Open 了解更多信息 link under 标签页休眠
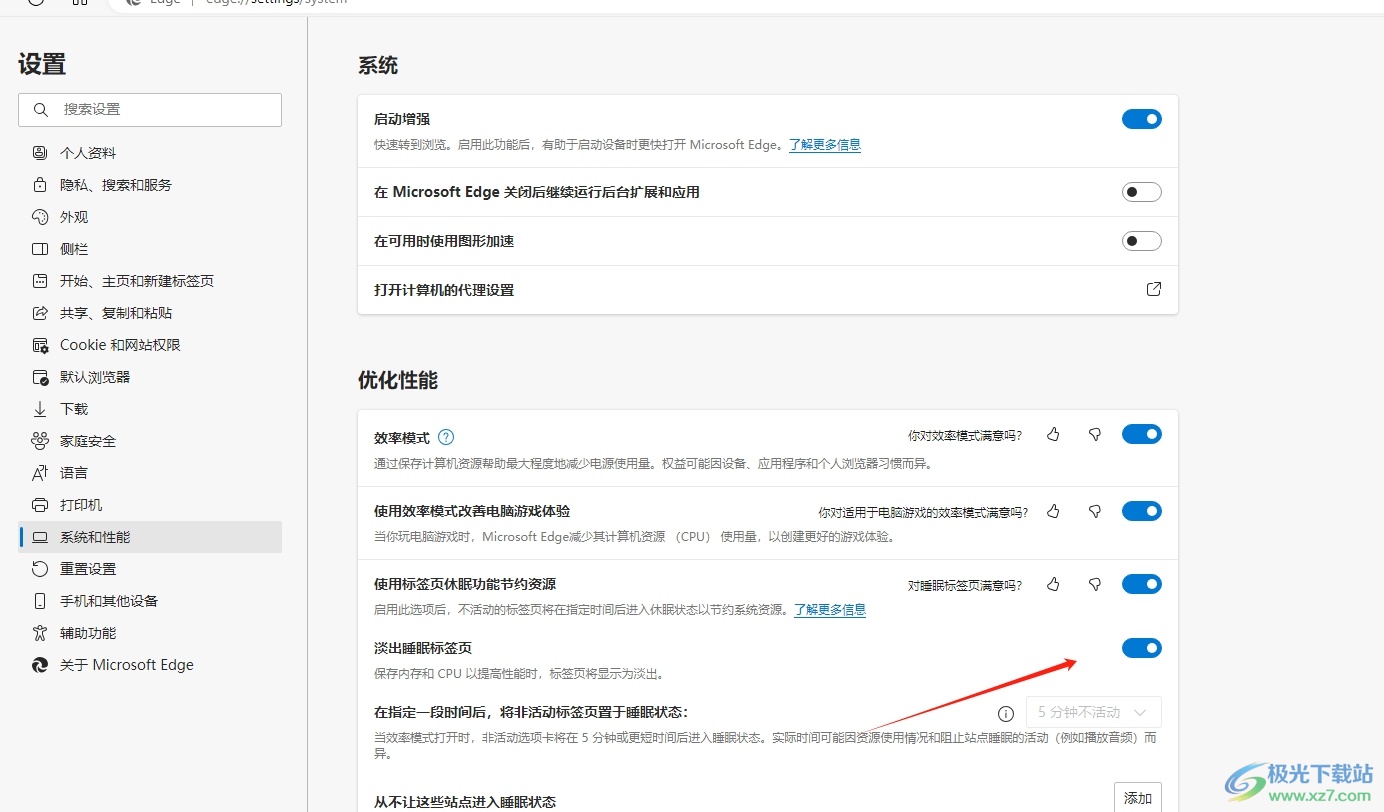 [x=830, y=609]
